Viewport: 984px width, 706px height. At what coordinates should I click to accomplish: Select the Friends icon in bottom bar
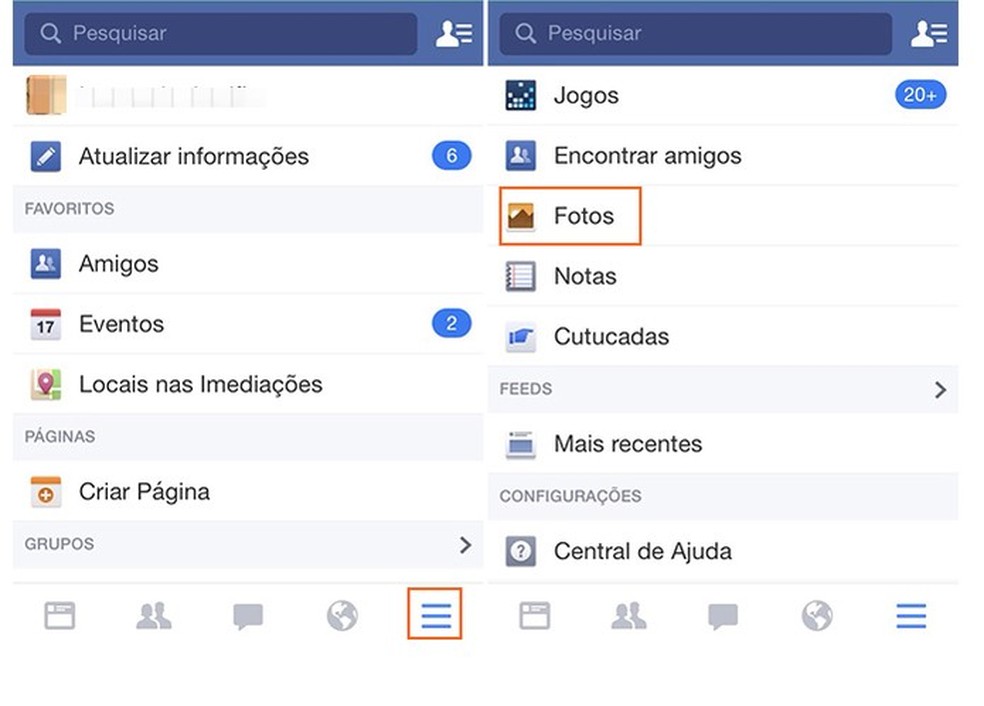[153, 616]
